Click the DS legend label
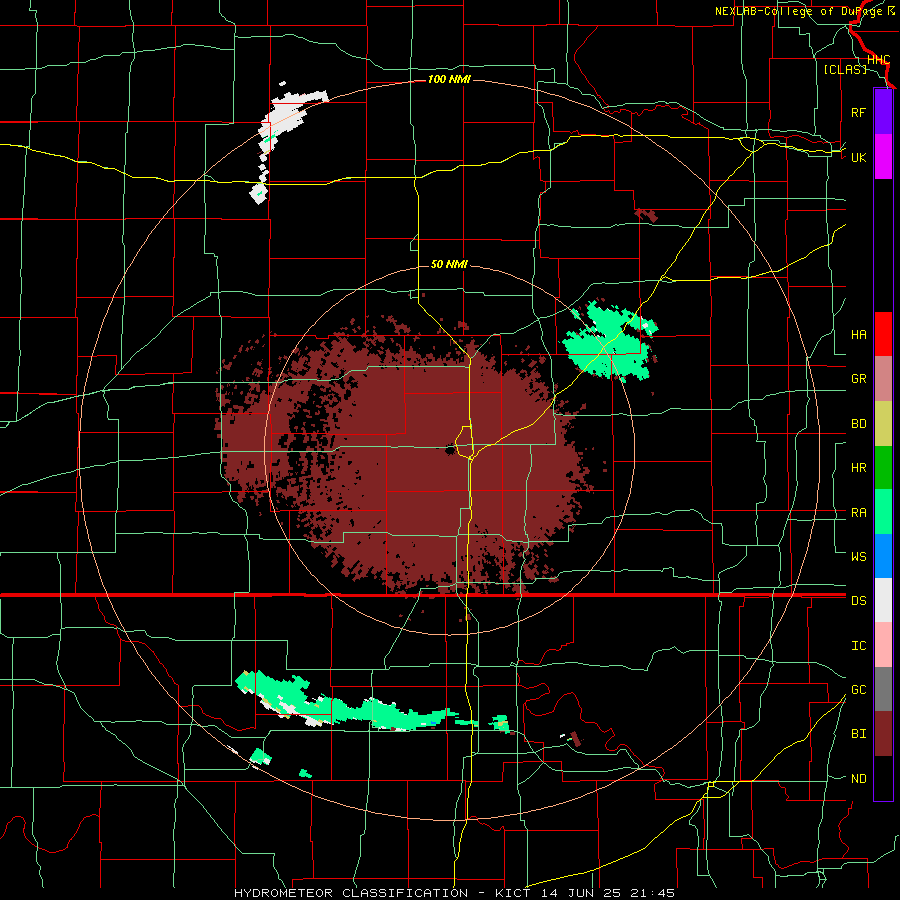This screenshot has width=900, height=900. pyautogui.click(x=858, y=601)
